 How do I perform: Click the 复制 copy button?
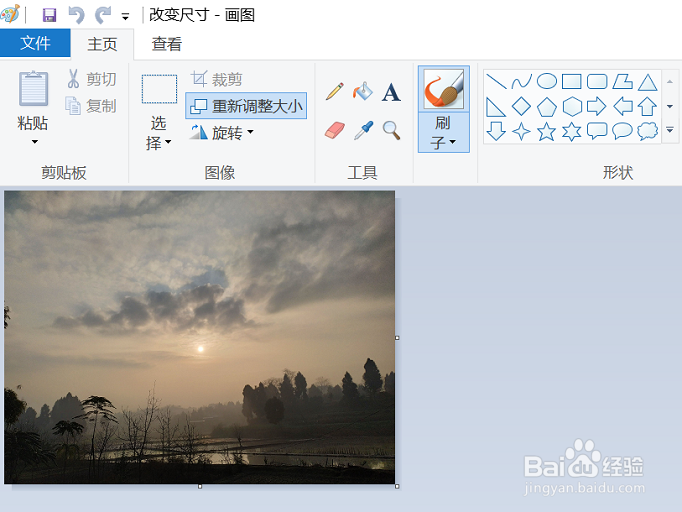pos(92,106)
